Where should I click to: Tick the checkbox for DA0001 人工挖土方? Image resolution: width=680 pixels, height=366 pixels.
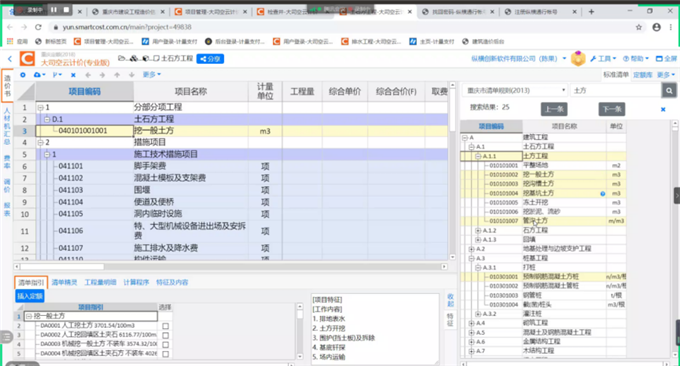(x=165, y=326)
